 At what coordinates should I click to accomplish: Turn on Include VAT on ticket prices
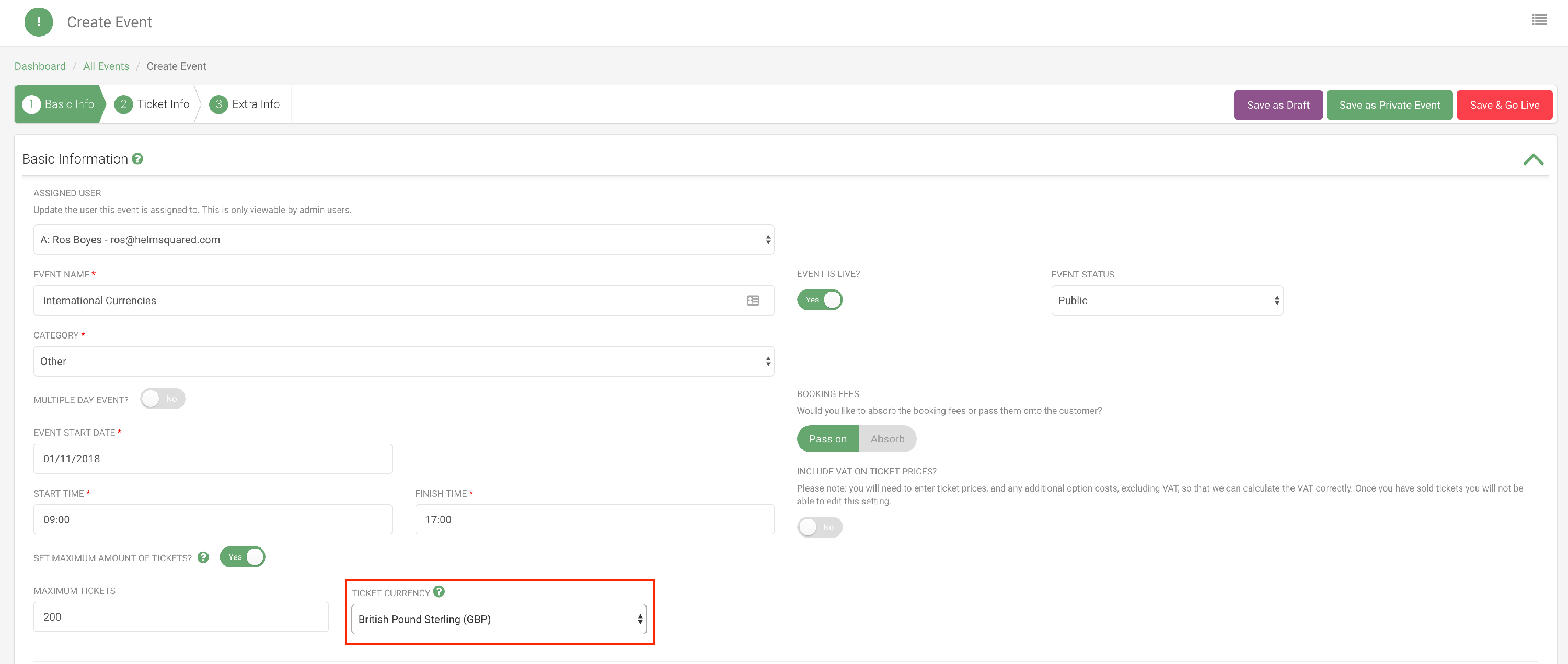[x=820, y=527]
